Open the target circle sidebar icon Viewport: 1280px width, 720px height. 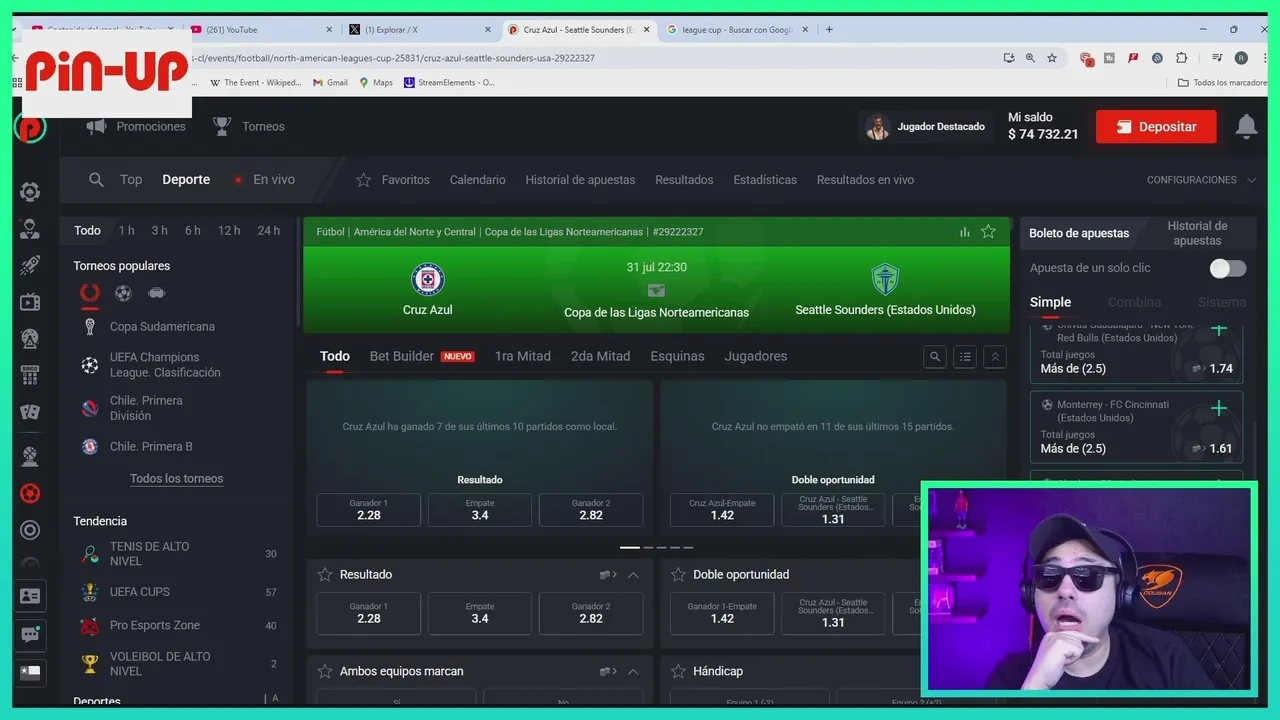(30, 530)
